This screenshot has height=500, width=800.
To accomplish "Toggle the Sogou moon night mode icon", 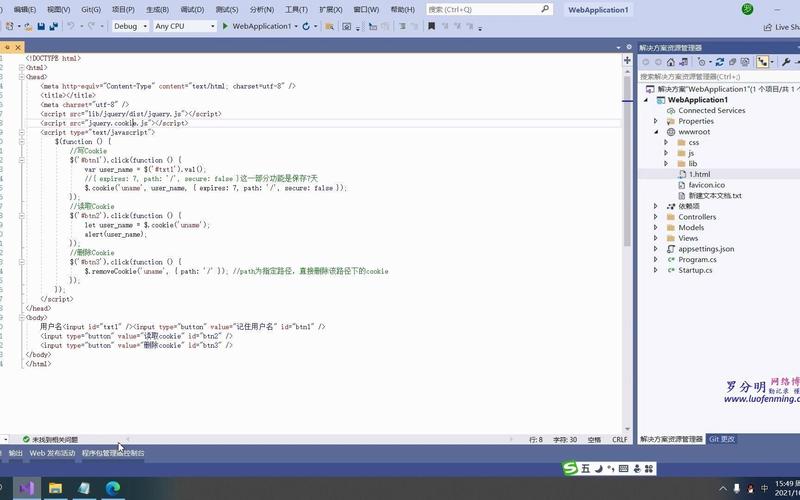I will (x=599, y=468).
